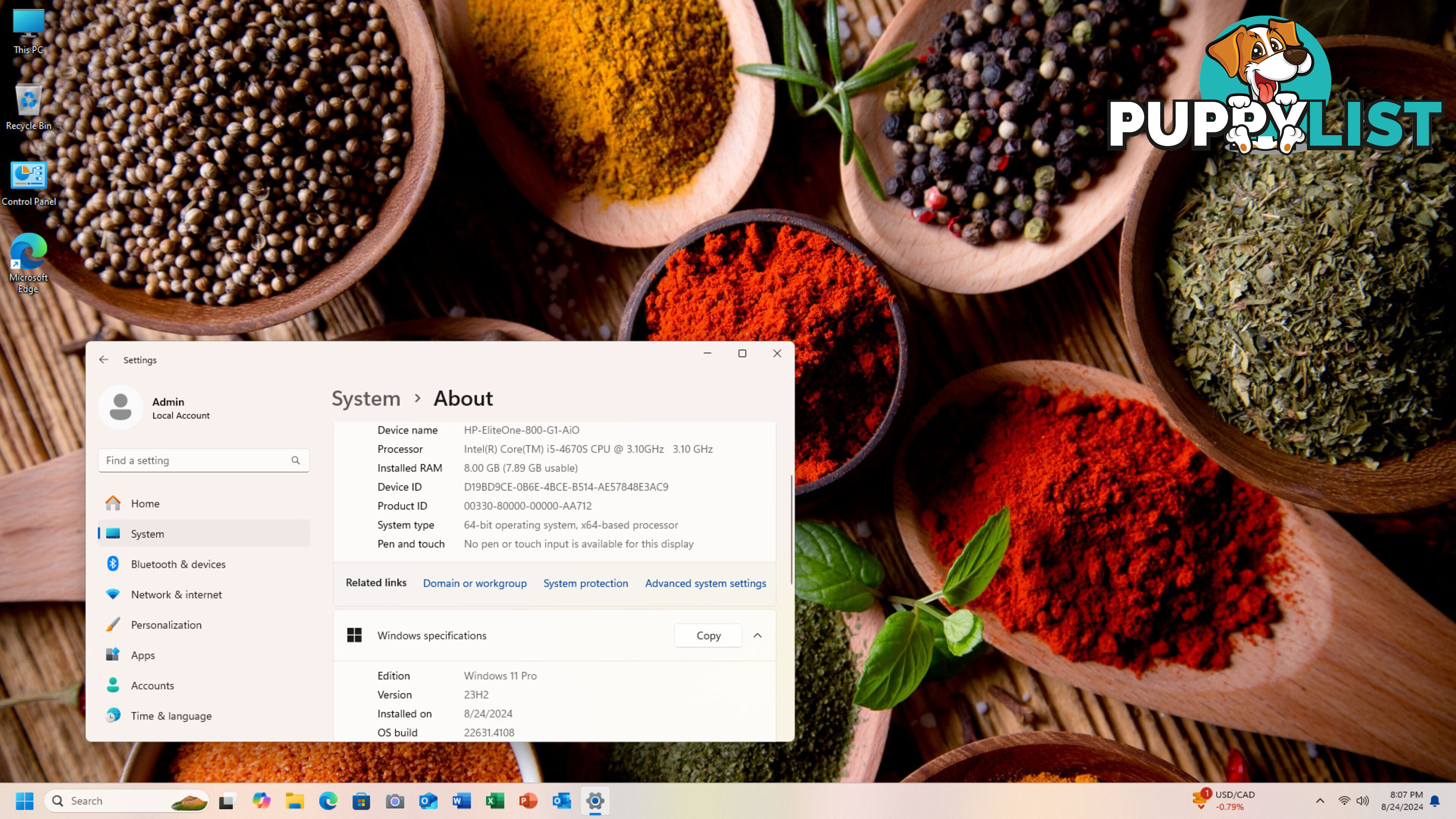Click in the Find a setting box
The image size is (1456, 819).
point(204,460)
